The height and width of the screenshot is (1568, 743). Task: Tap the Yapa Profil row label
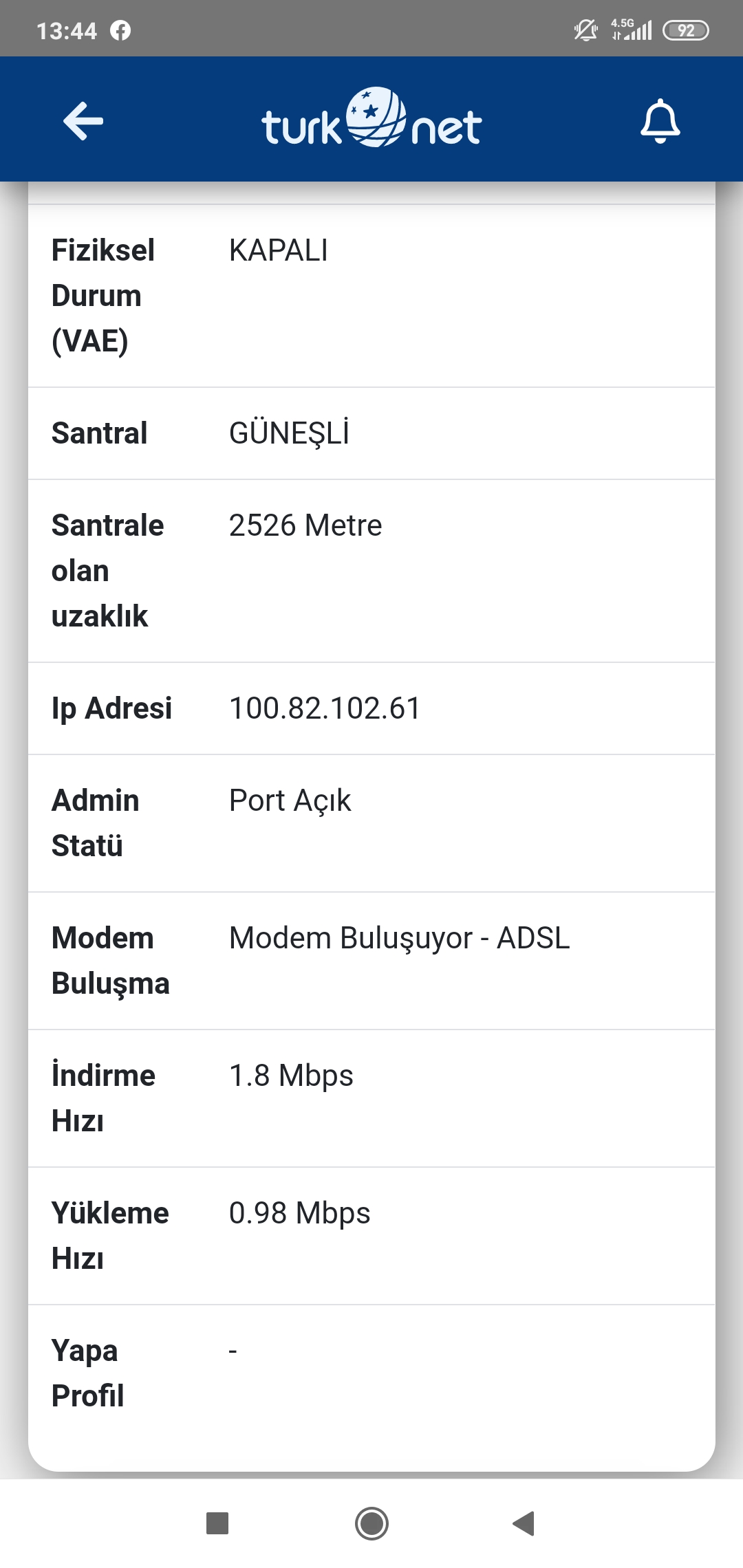(87, 1373)
